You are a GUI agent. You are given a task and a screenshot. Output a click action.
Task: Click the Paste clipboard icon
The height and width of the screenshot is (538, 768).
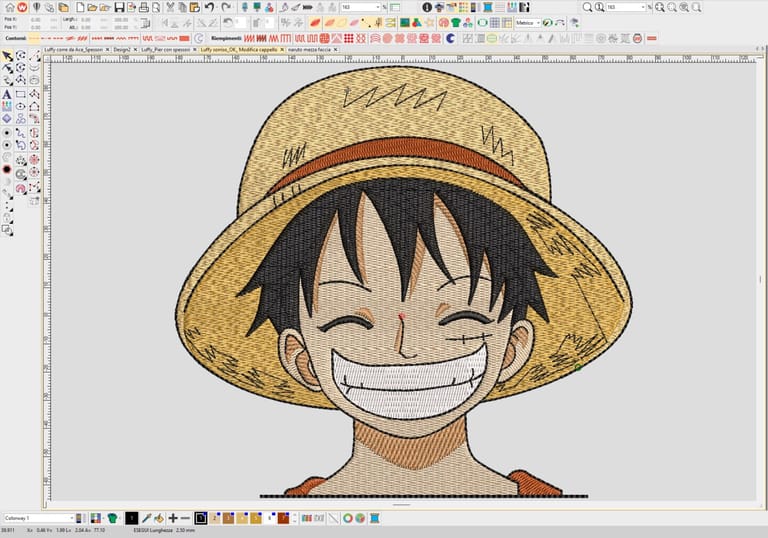(194, 7)
